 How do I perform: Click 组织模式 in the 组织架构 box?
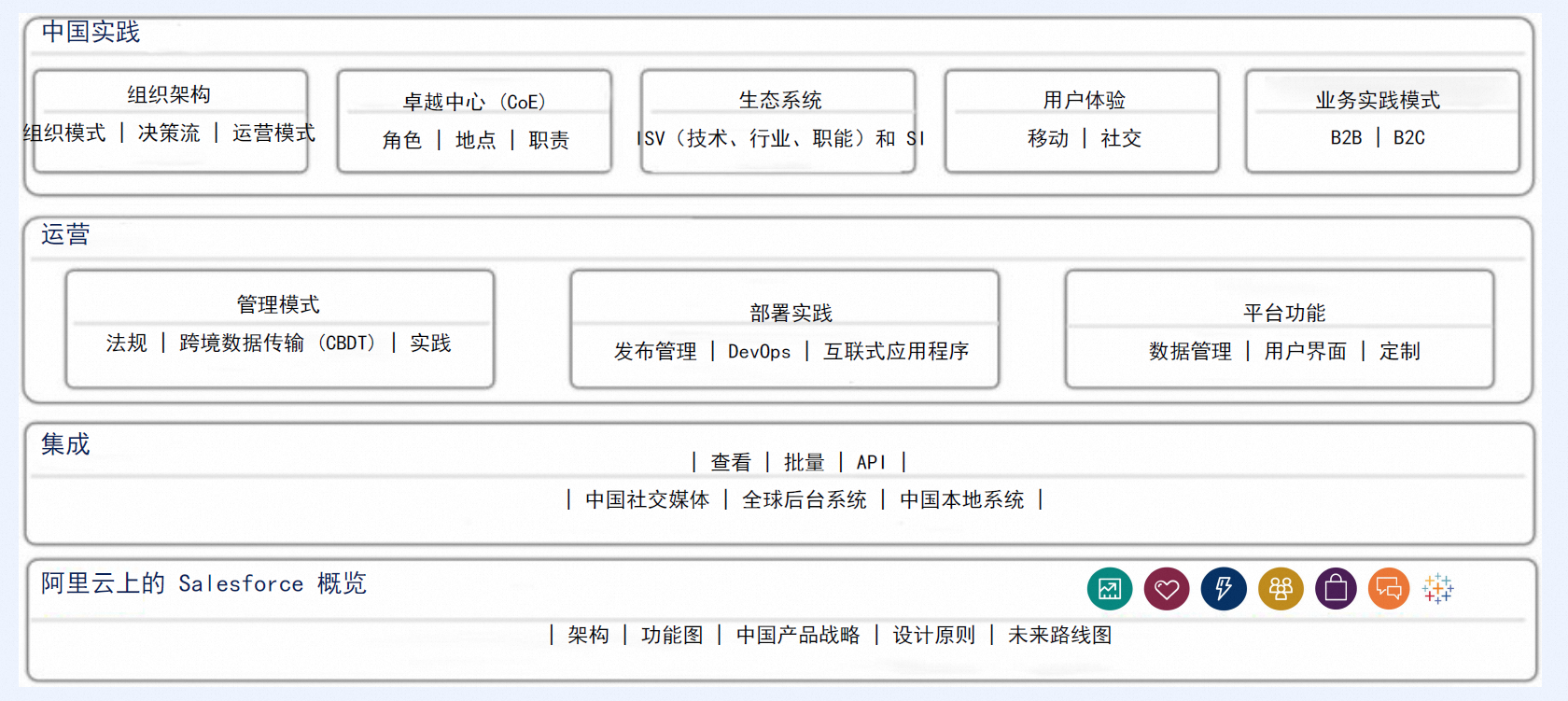click(x=64, y=133)
